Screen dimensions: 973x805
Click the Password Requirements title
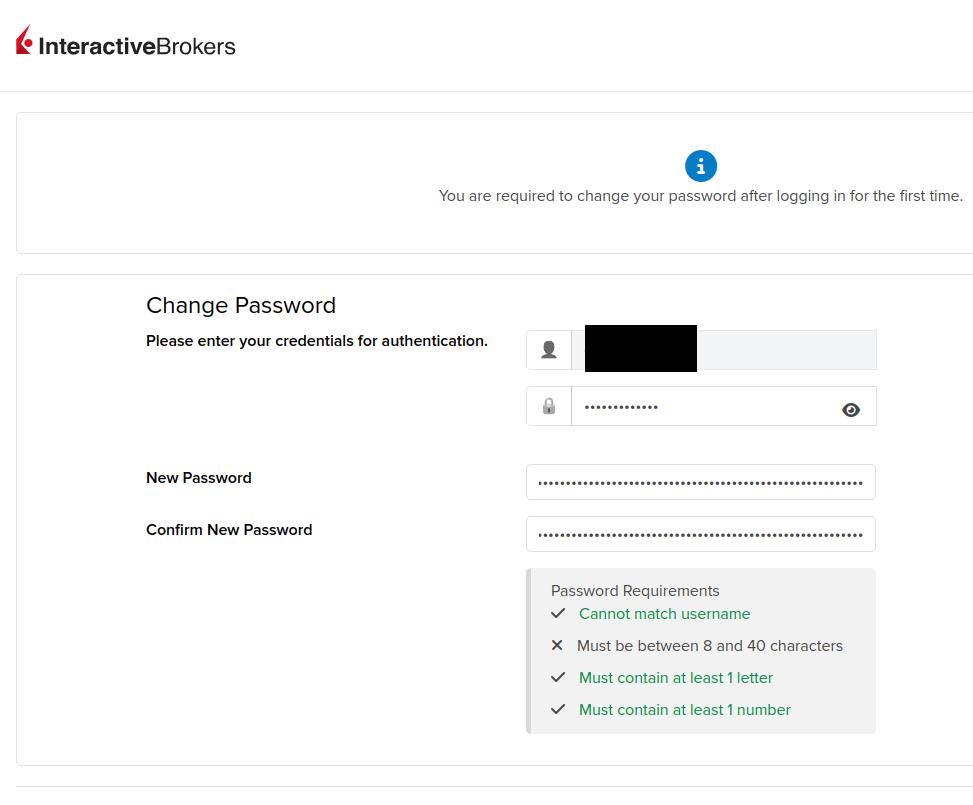[635, 591]
